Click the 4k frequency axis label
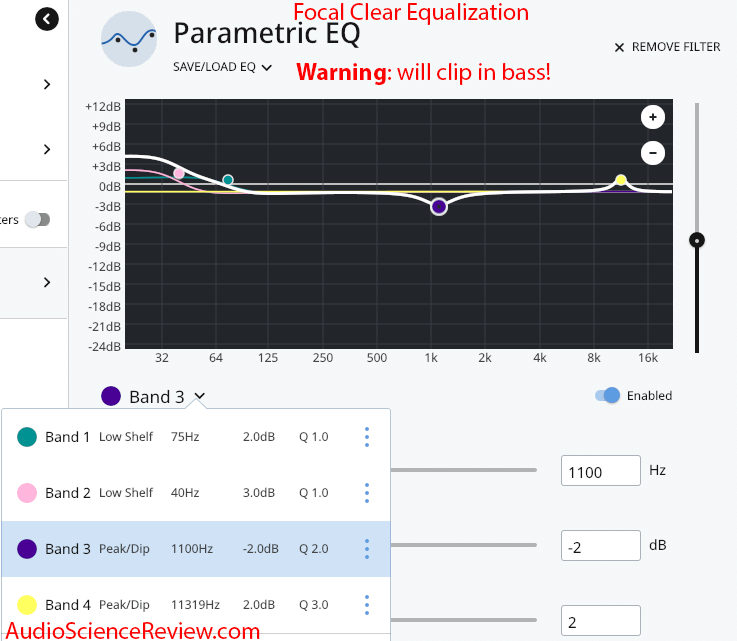 tap(540, 358)
